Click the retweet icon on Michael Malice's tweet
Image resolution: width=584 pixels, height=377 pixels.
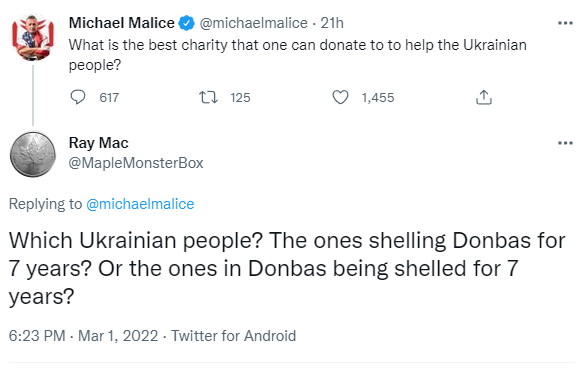click(208, 98)
